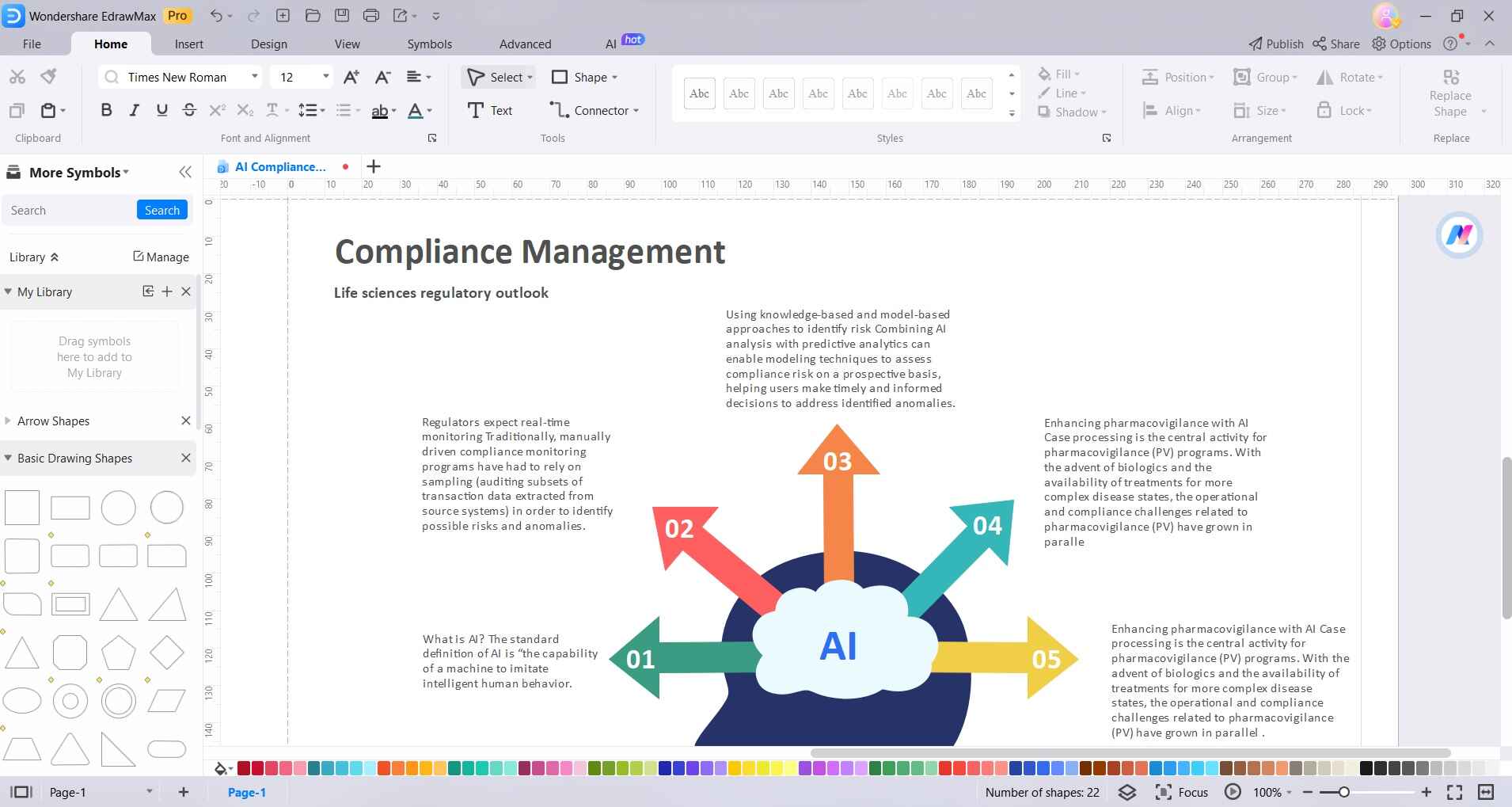Click the Copy icon in Clipboard group

click(17, 110)
